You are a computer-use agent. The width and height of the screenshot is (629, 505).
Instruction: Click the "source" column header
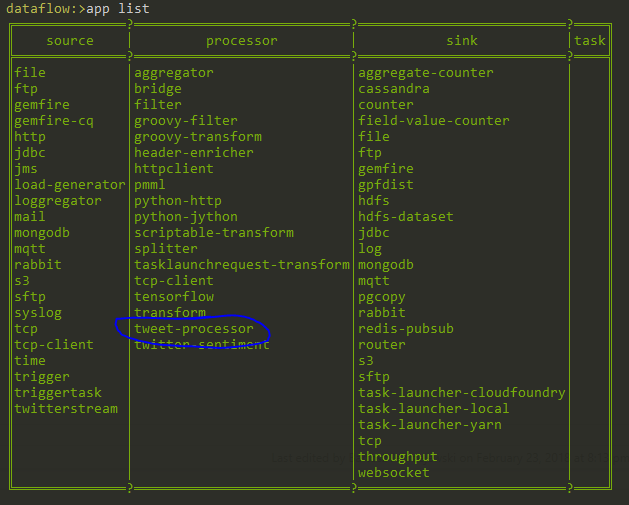tap(70, 41)
